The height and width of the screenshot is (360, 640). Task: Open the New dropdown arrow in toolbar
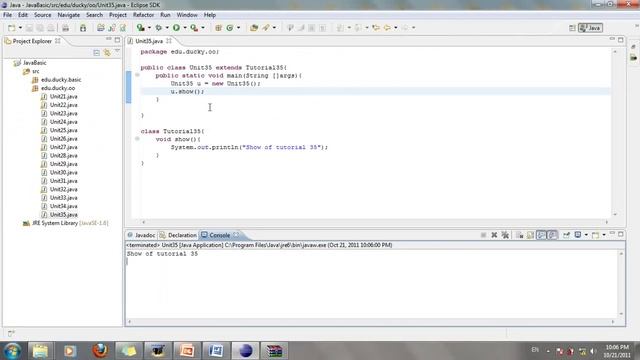click(x=20, y=28)
